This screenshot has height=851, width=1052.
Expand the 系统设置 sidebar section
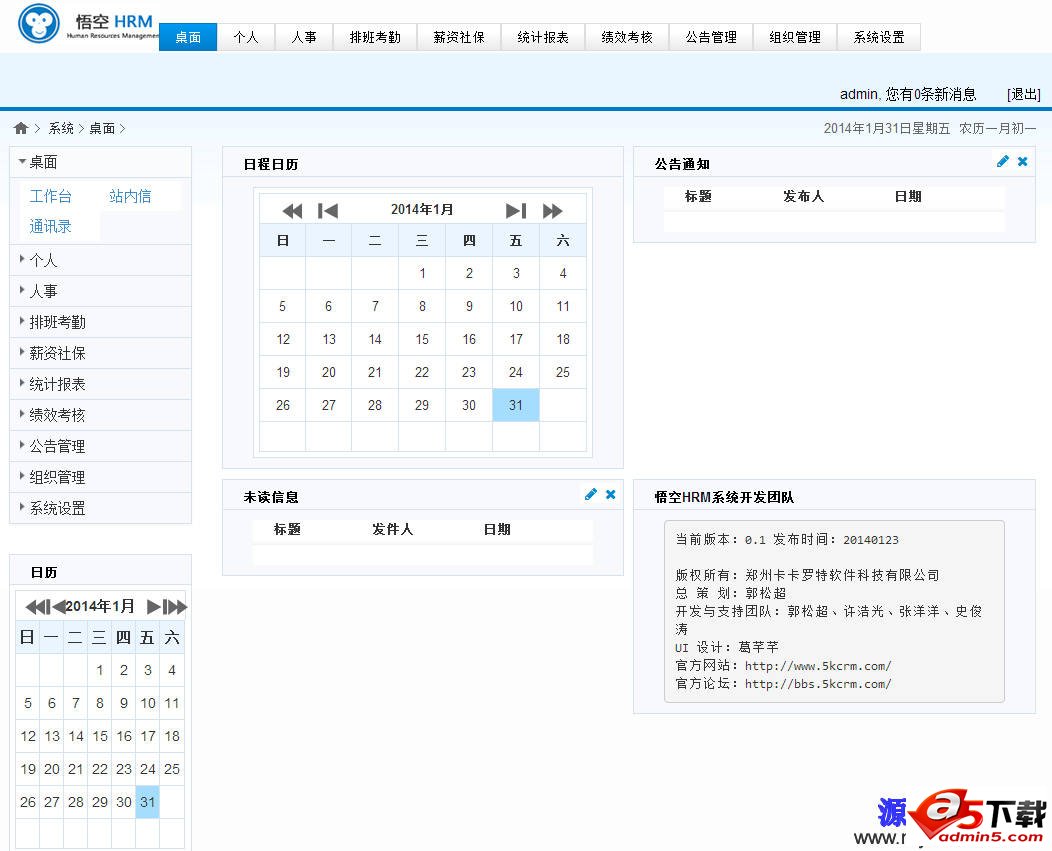[x=57, y=508]
